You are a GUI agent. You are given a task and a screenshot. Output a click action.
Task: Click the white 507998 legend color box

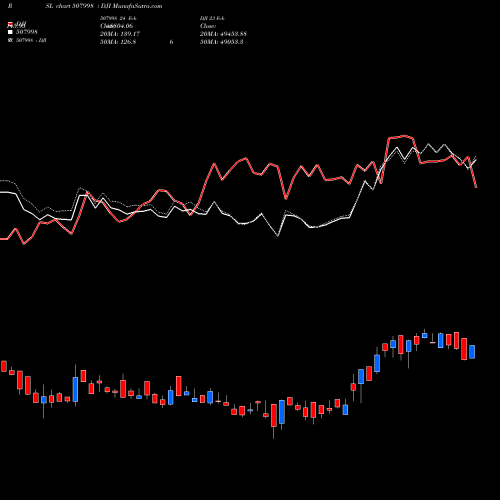tap(10, 32)
